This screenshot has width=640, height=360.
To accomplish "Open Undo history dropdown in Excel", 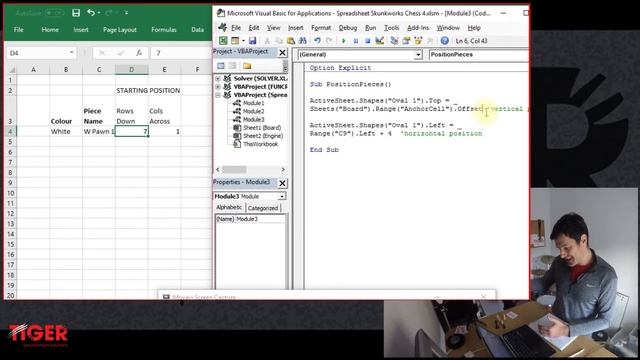I will tap(99, 13).
